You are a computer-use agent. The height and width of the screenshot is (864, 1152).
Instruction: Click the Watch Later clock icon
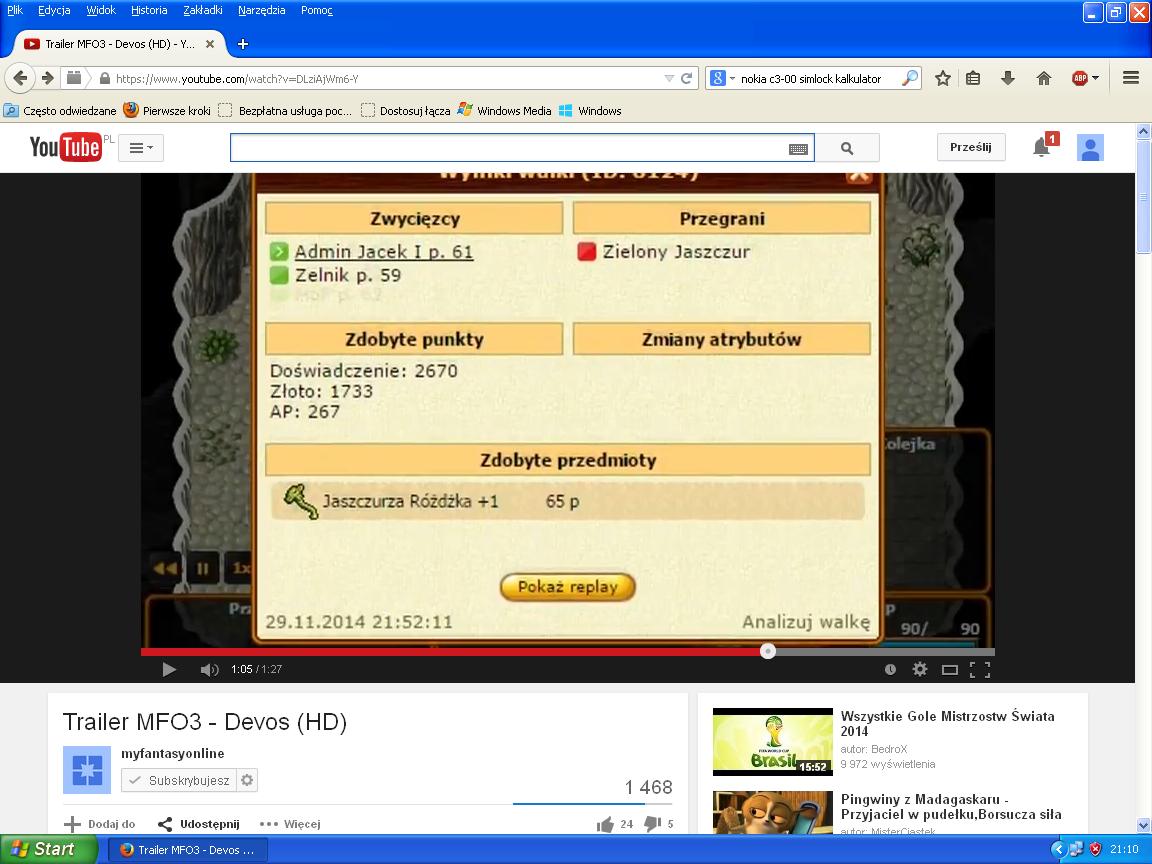pos(890,670)
